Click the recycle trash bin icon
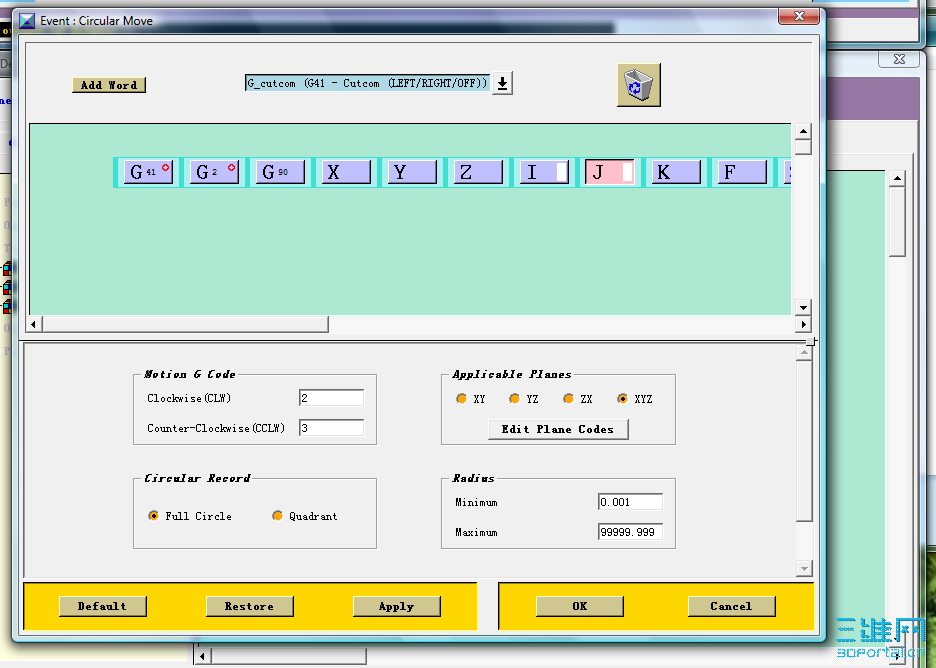The image size is (936, 668). tap(638, 85)
